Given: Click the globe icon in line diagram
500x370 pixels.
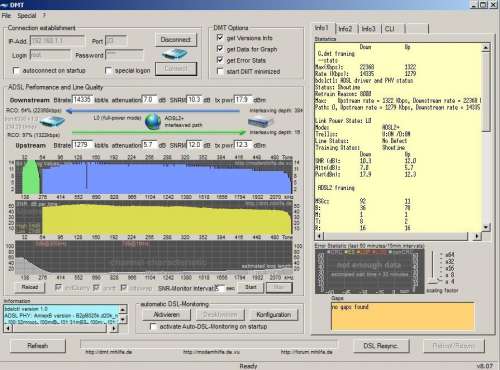Looking at the screenshot, I should coord(153,121).
